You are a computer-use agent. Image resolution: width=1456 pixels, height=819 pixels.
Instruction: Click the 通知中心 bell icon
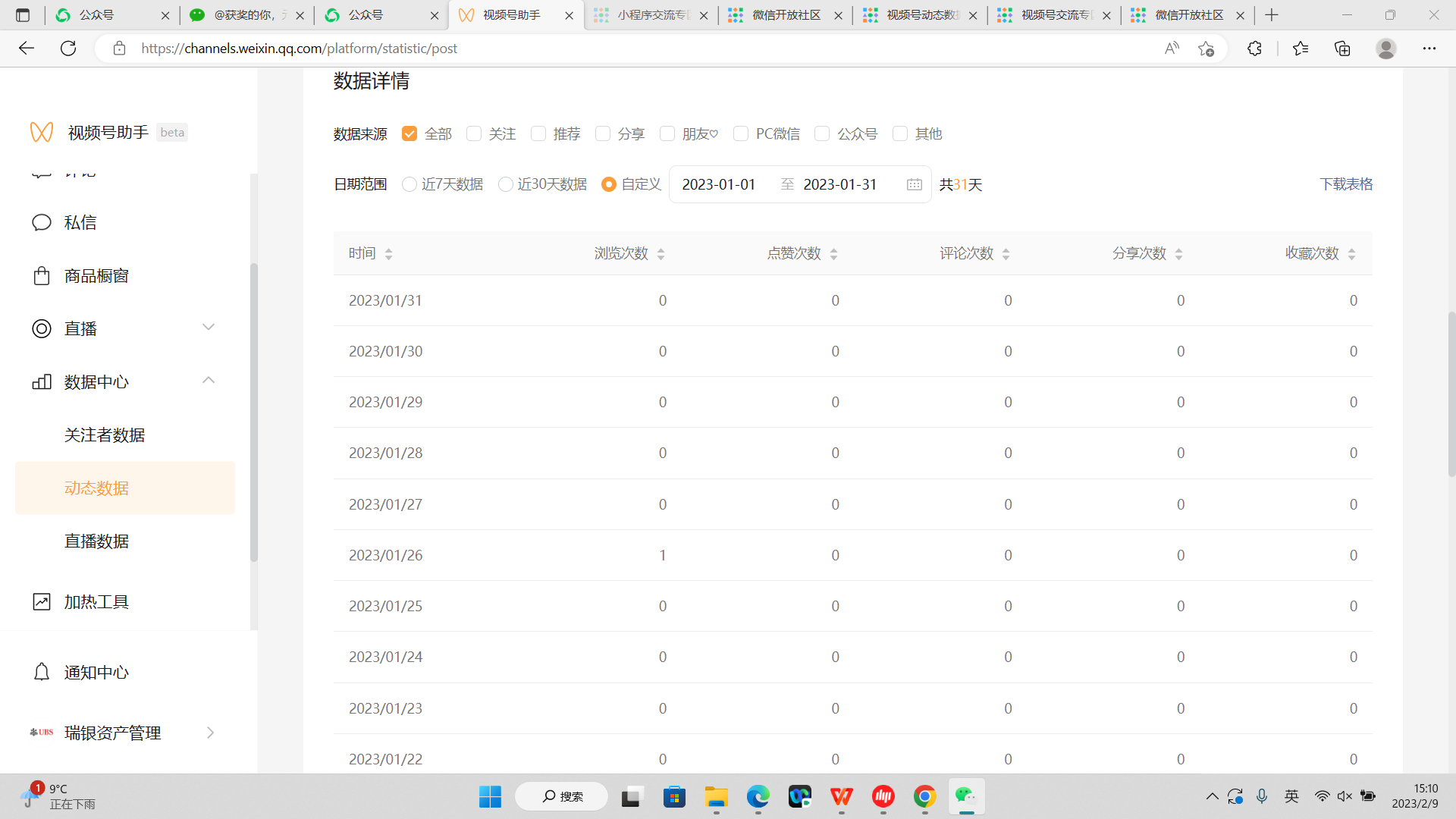(41, 672)
